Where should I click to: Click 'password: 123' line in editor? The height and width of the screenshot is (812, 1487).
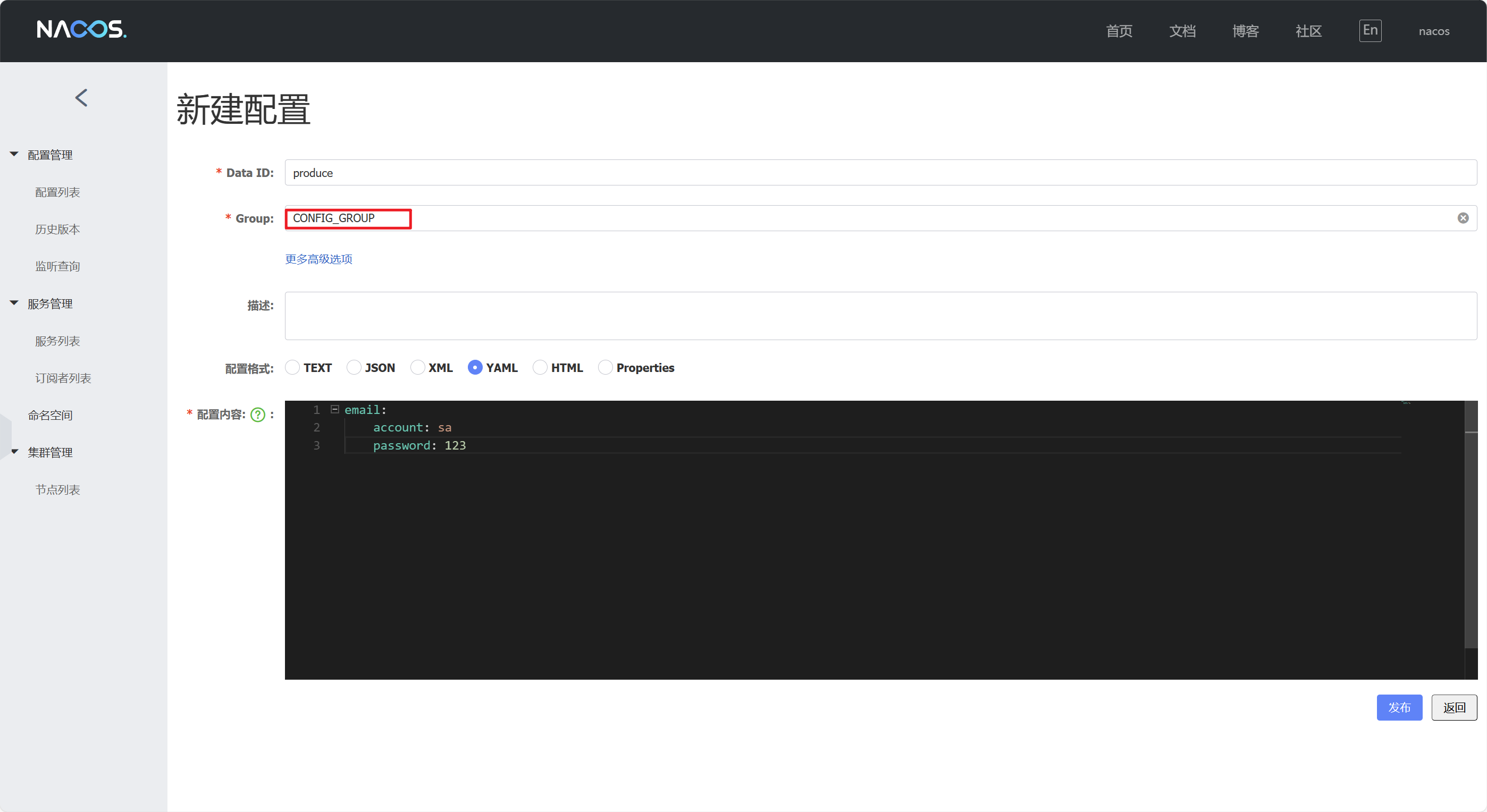point(419,445)
